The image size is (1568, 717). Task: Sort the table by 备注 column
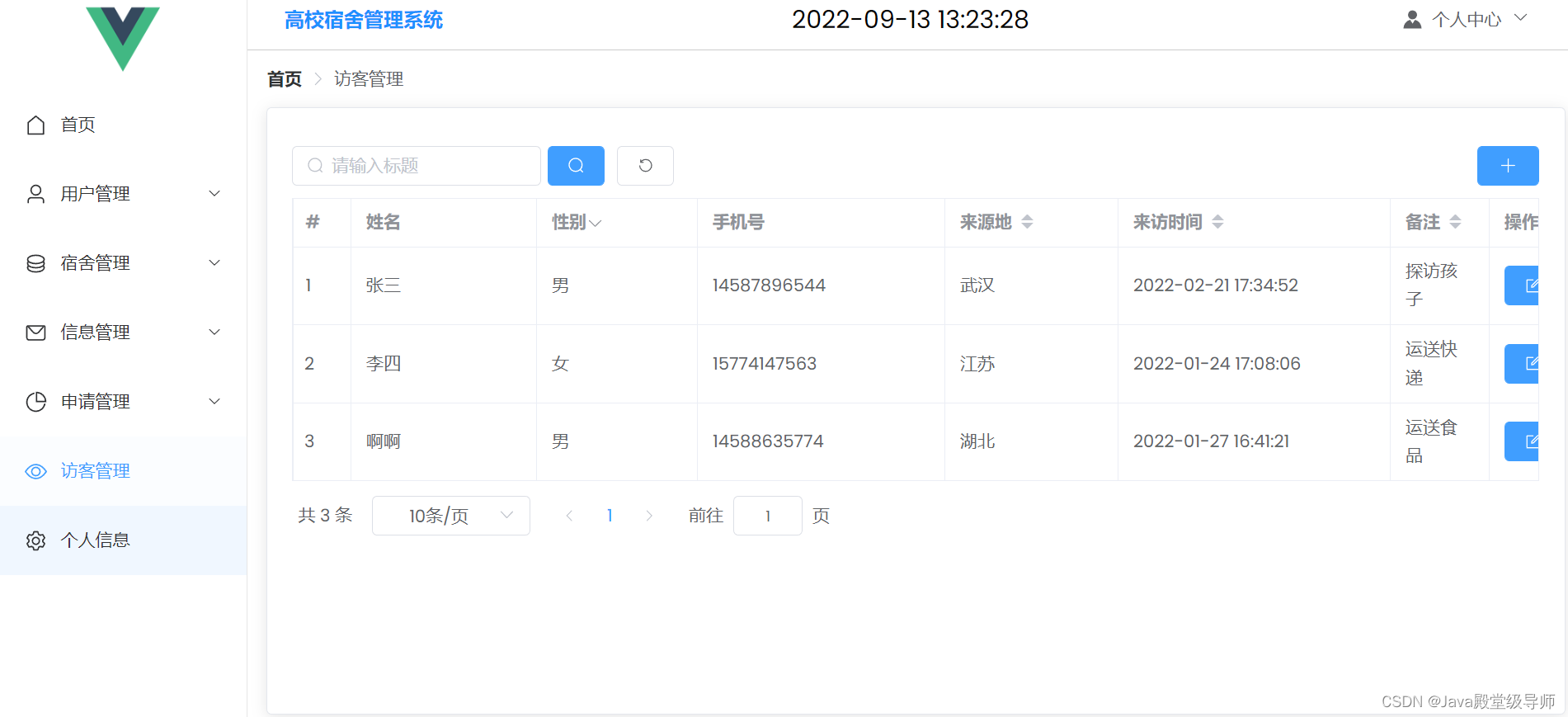click(1455, 222)
